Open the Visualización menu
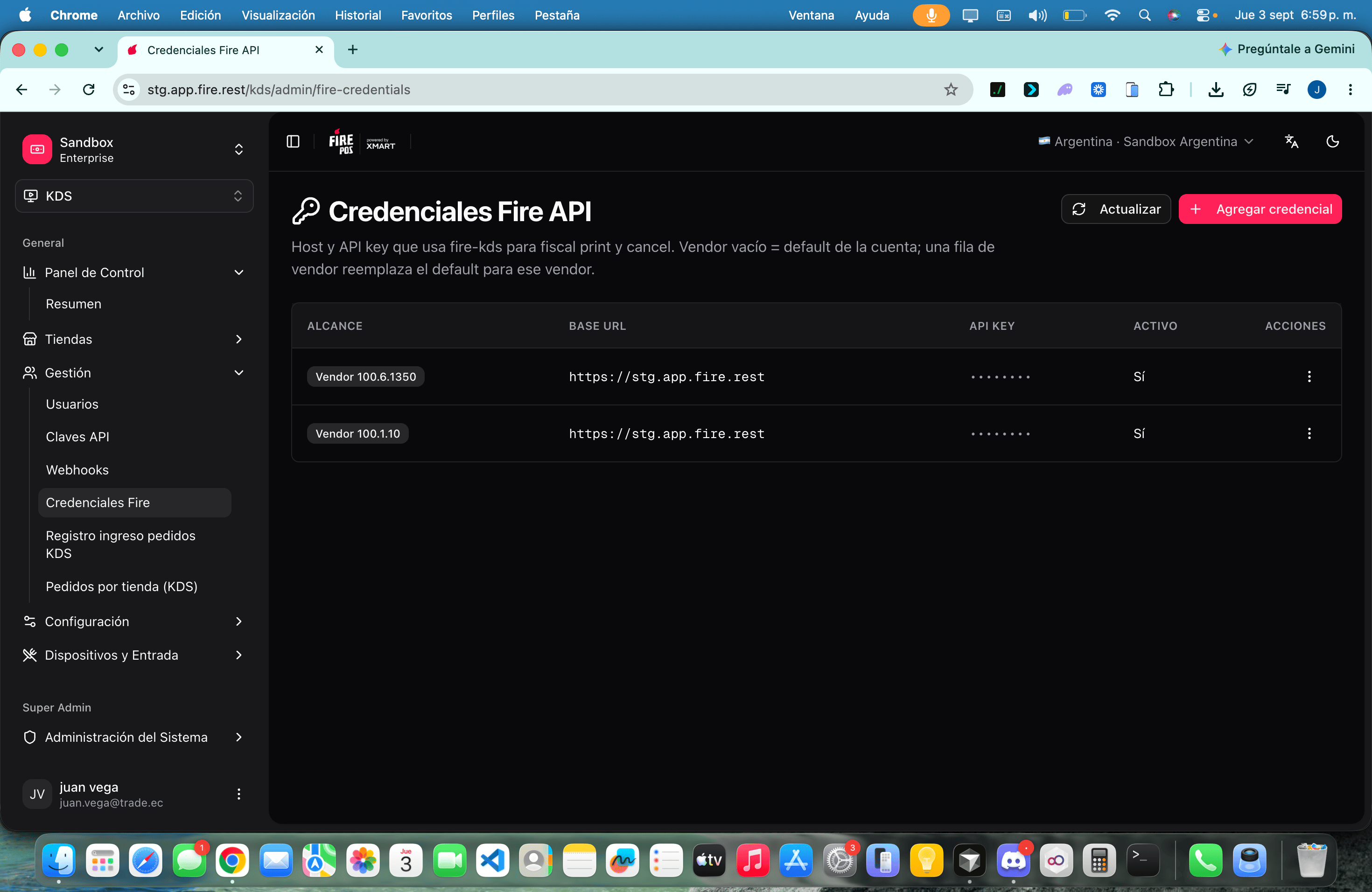Viewport: 1372px width, 892px height. (278, 15)
